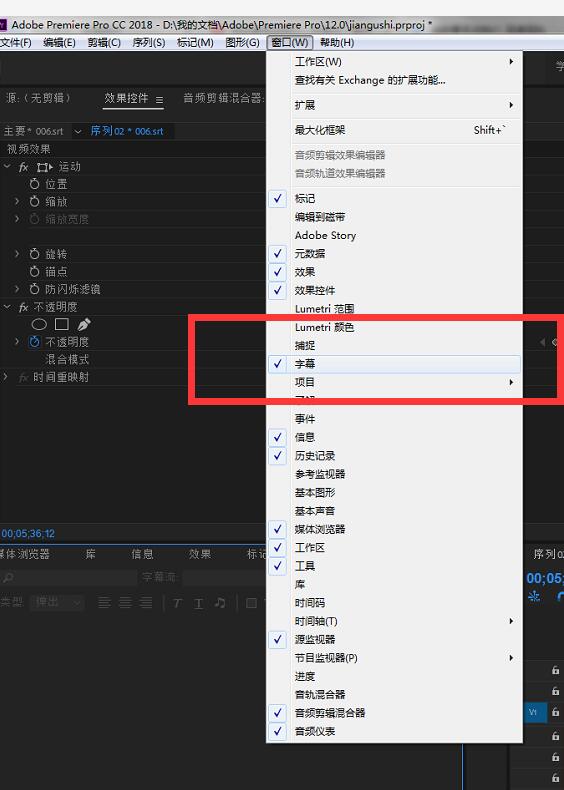Collapse the 运动 effect group
This screenshot has width=564, height=790.
pyautogui.click(x=7, y=166)
